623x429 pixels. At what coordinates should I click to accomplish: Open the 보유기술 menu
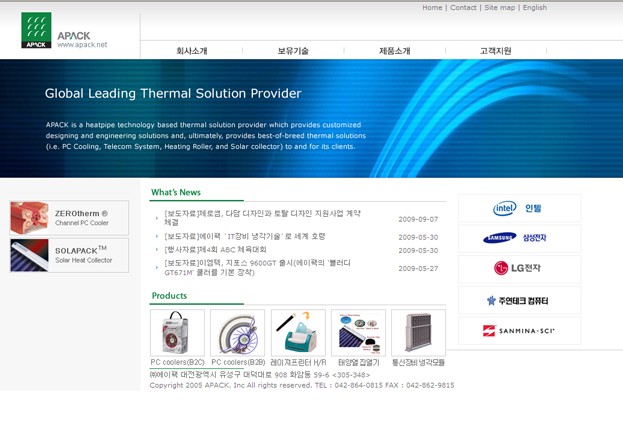tap(293, 51)
